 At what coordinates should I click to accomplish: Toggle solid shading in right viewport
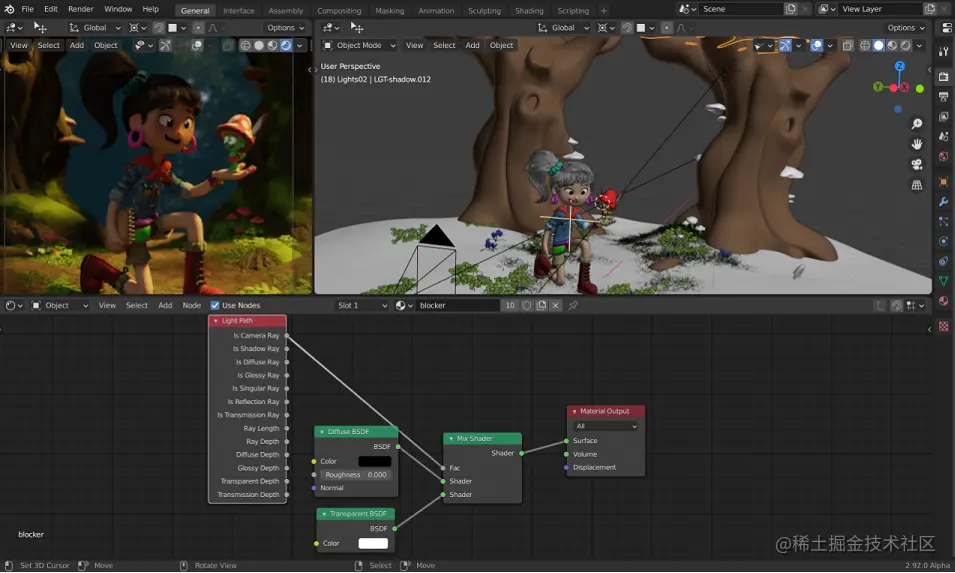[878, 46]
